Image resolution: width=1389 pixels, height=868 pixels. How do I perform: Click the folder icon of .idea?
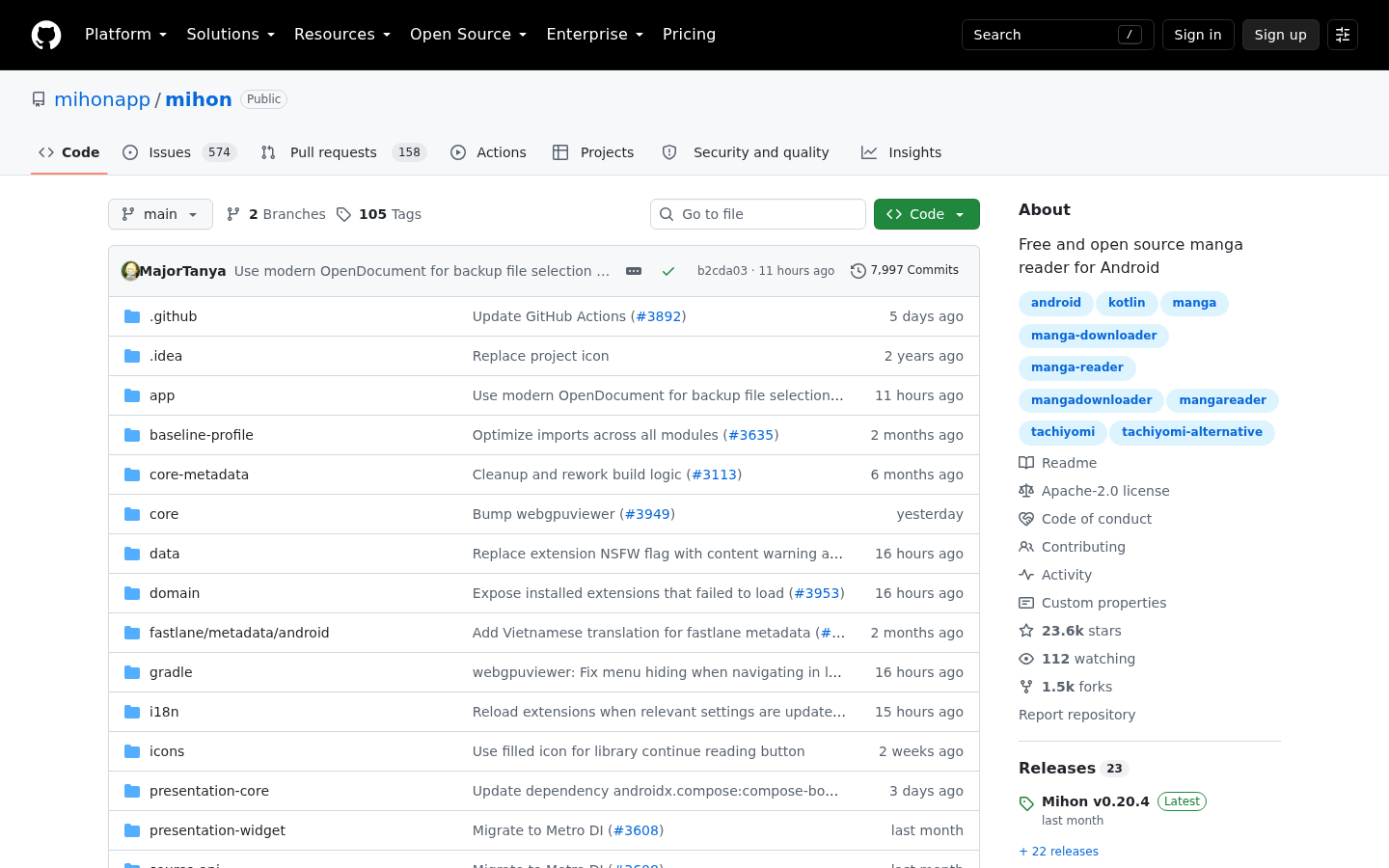click(x=132, y=356)
